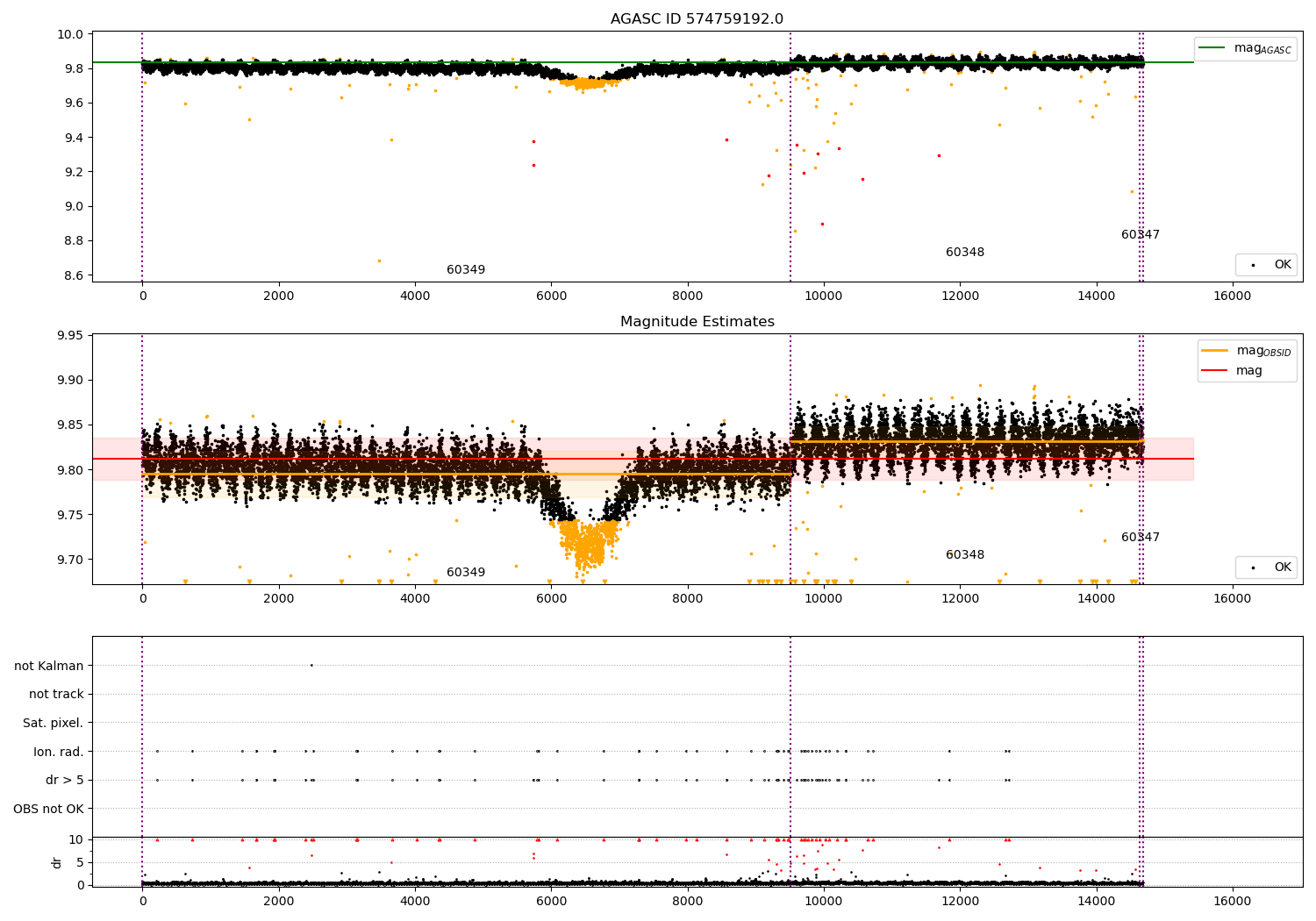The height and width of the screenshot is (921, 1316).
Task: Click the 16000 x-tick under top plot
Action: tap(1232, 296)
